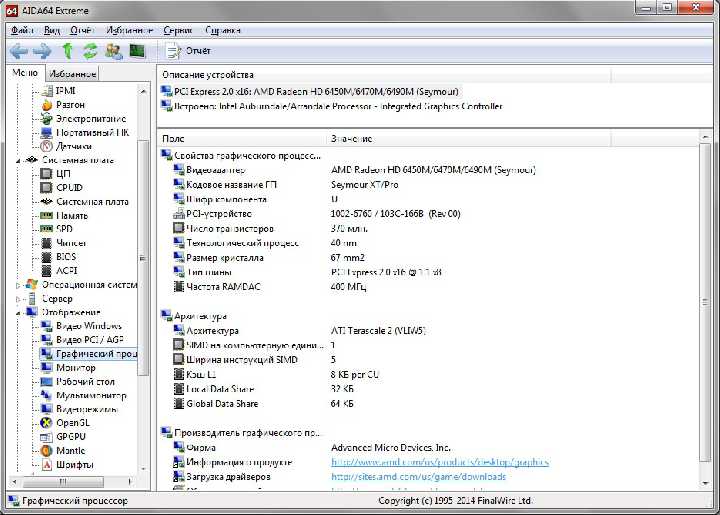
Task: Select Видео Windows tree item
Action: pos(81,326)
